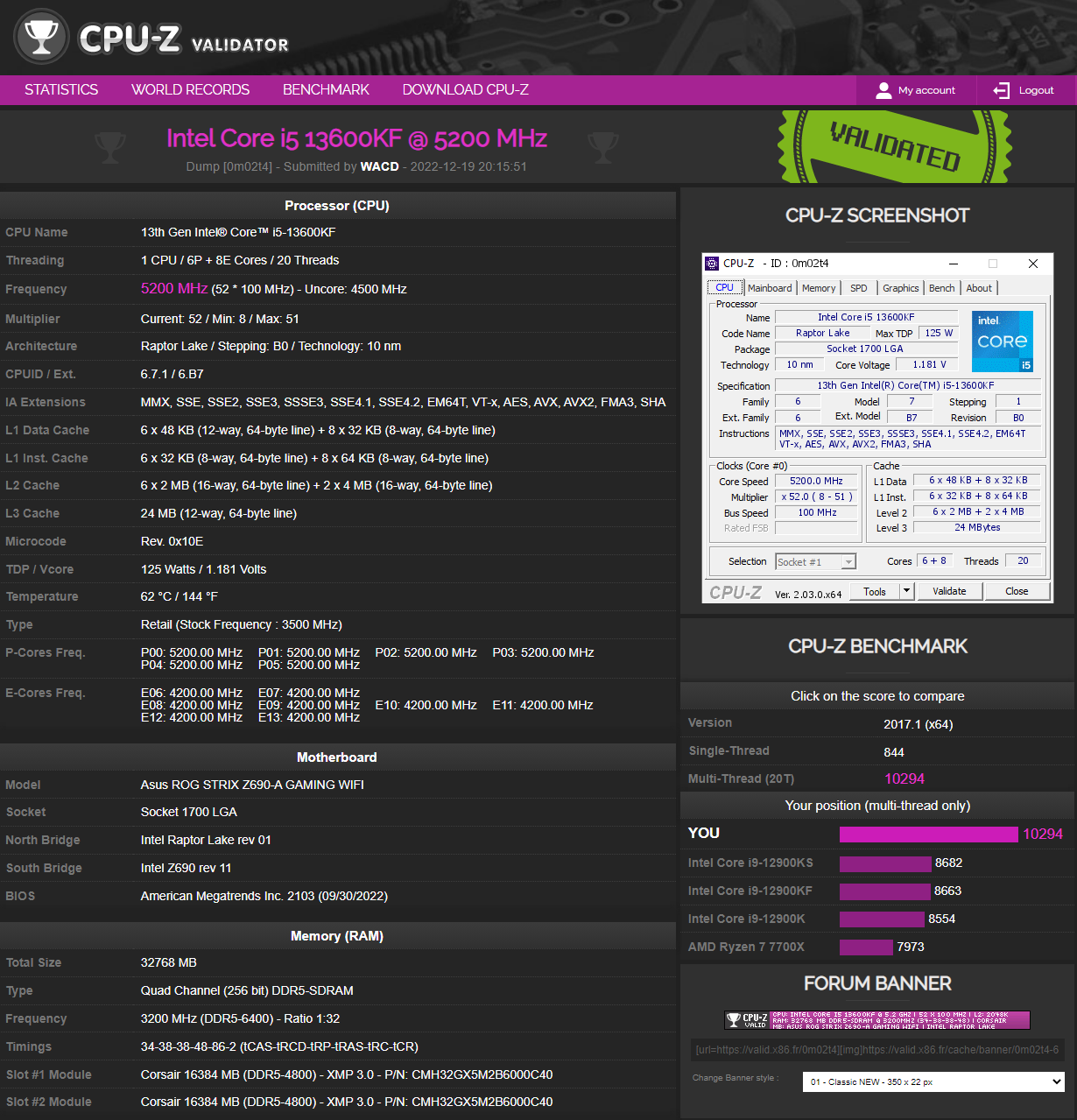The width and height of the screenshot is (1077, 1120).
Task: Click the L3 Cache value '24 MB (12-way, 64-byte line)'
Action: (x=219, y=513)
